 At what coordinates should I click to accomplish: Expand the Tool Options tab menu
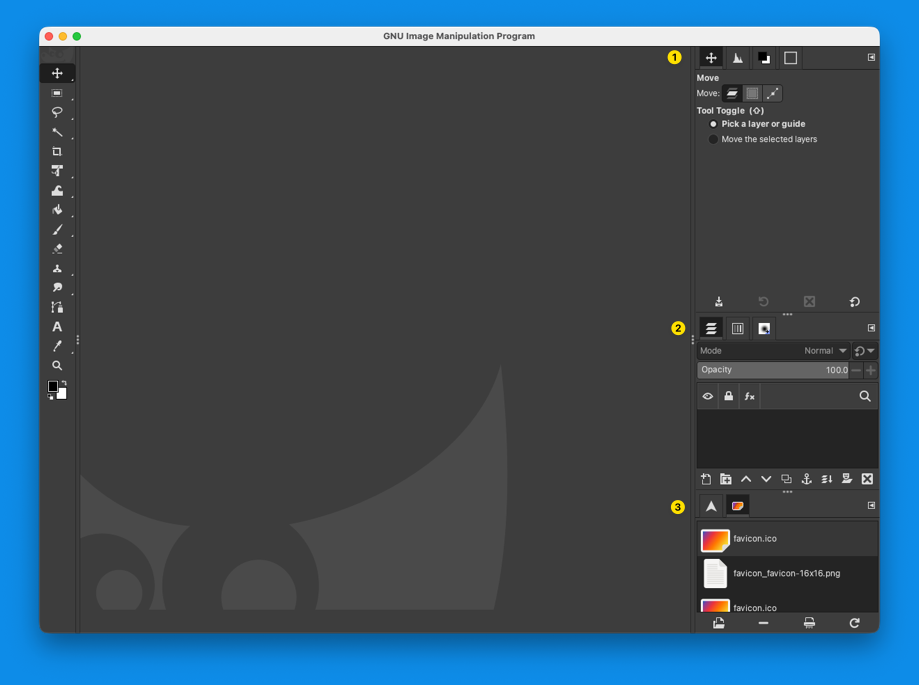[870, 57]
